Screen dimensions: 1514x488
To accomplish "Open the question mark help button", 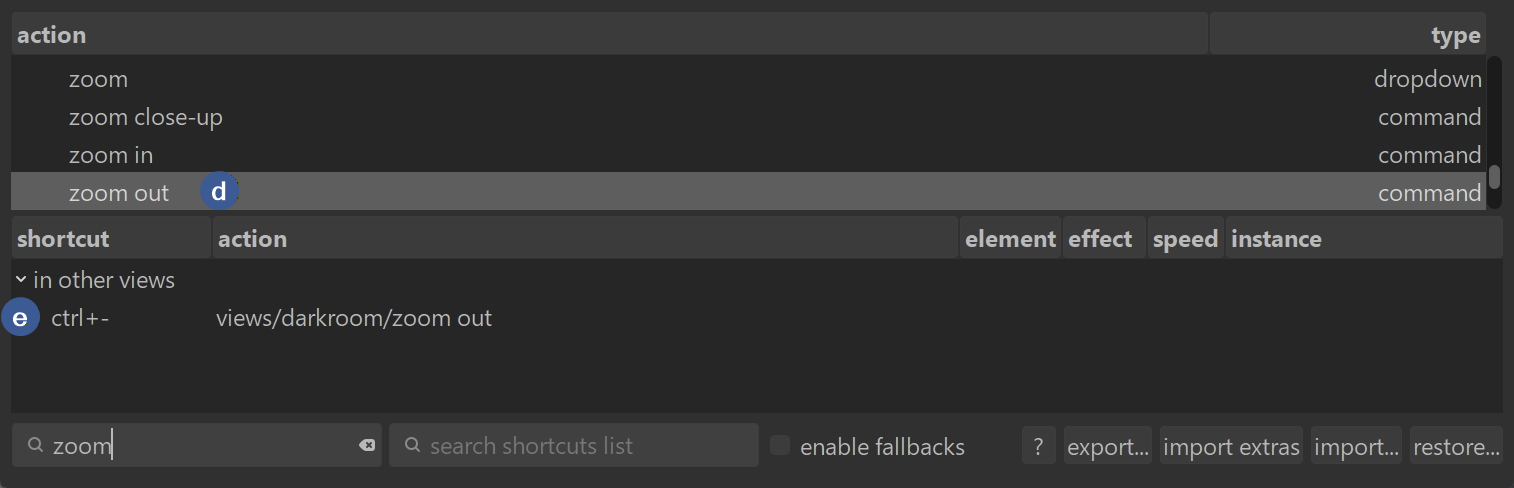I will [1038, 446].
